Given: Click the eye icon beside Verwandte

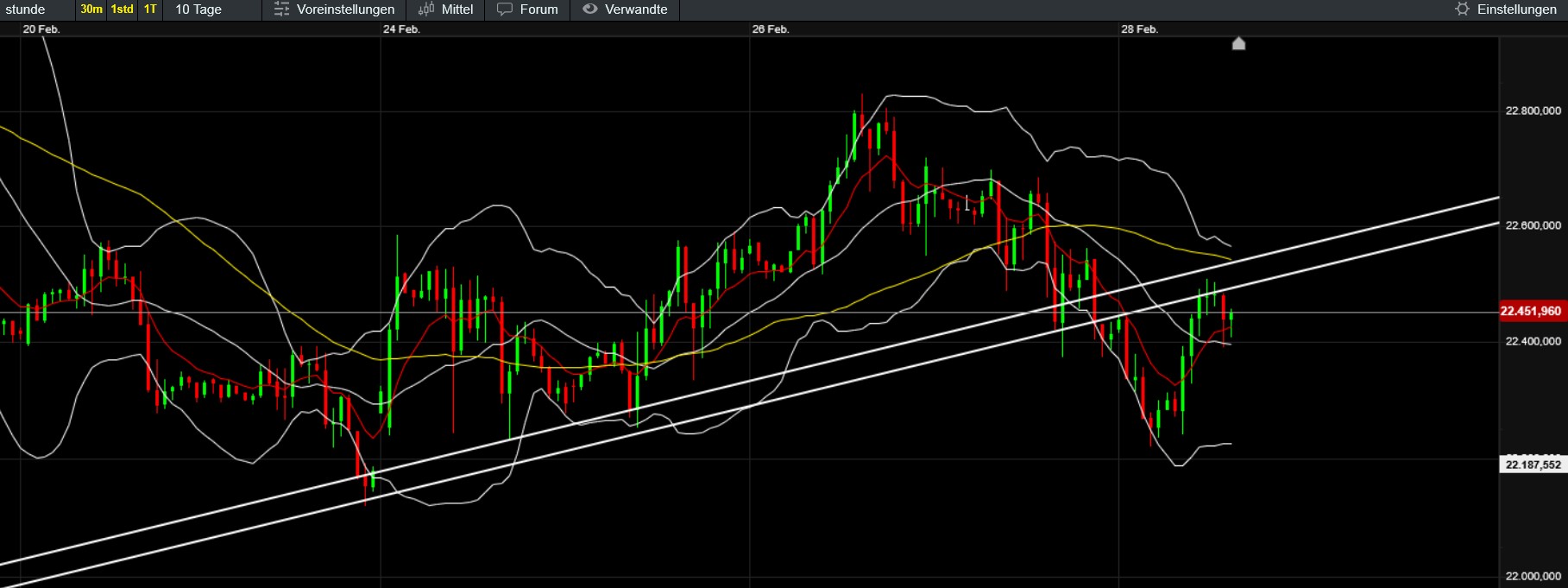Looking at the screenshot, I should pyautogui.click(x=590, y=9).
